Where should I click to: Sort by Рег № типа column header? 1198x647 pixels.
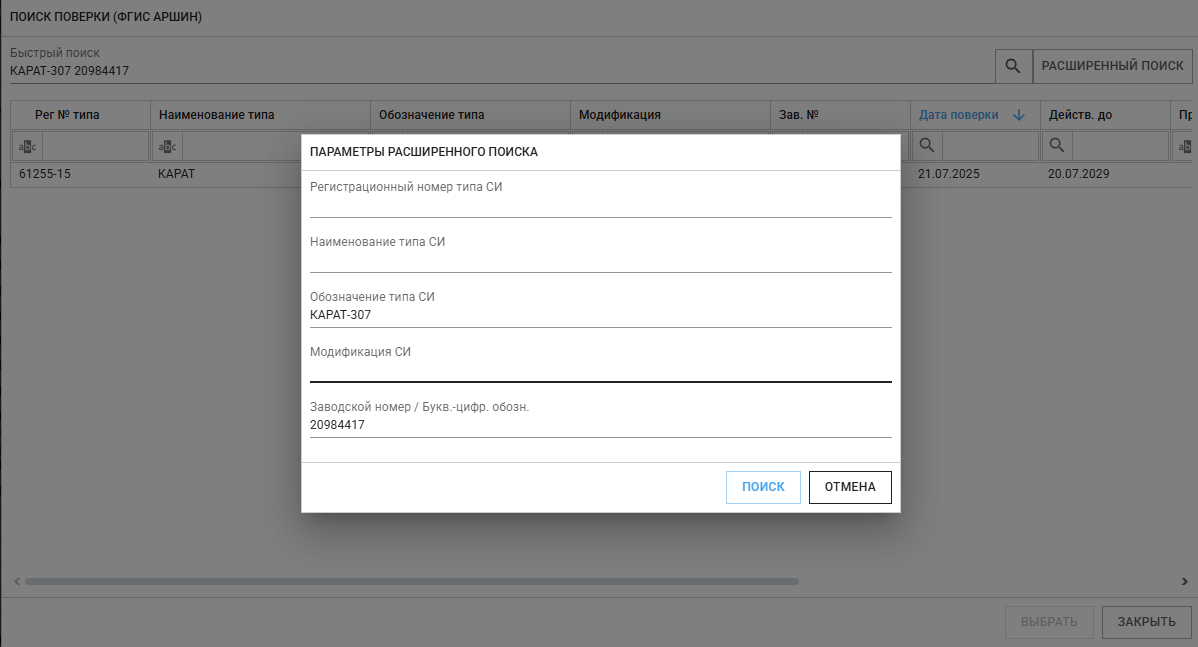click(67, 115)
